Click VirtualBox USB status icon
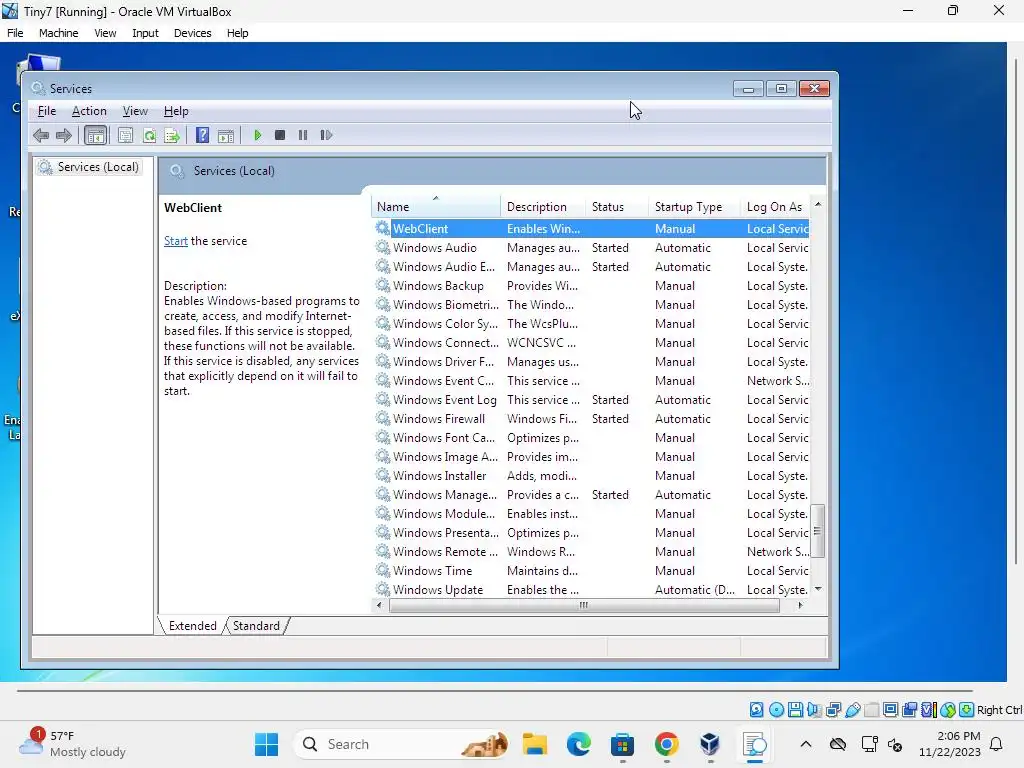The width and height of the screenshot is (1024, 768). click(x=852, y=710)
